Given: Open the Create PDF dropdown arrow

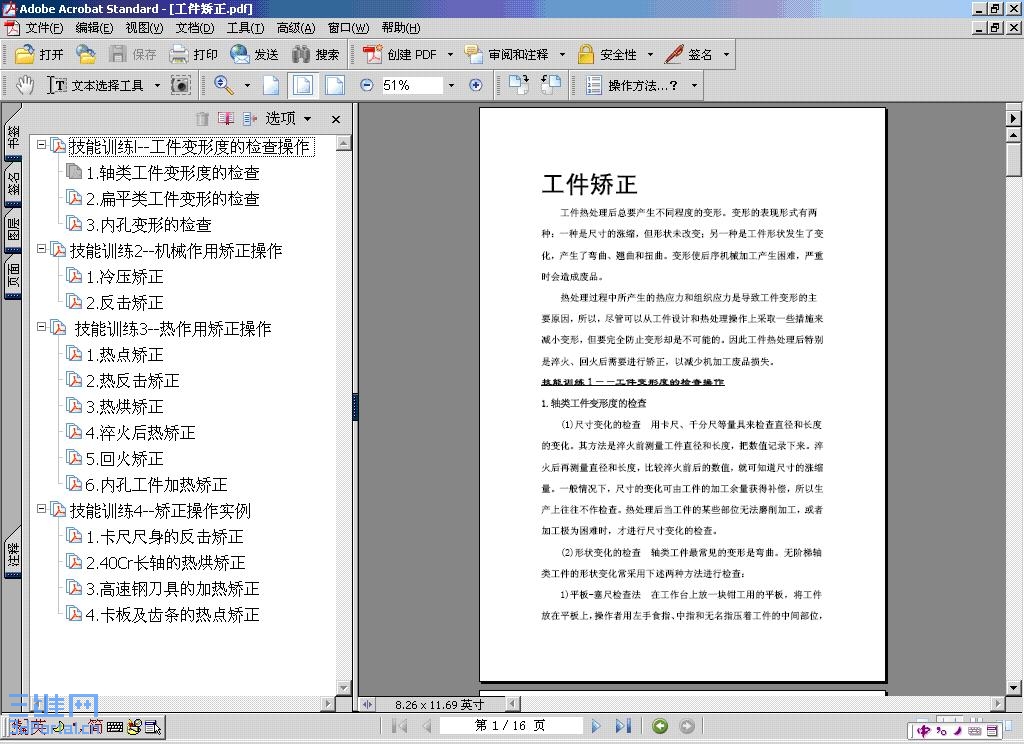Looking at the screenshot, I should [x=450, y=55].
